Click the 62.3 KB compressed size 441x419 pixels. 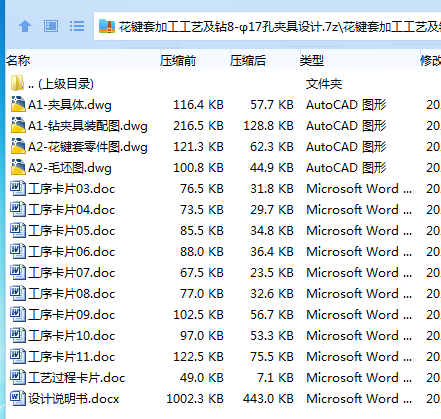click(272, 147)
